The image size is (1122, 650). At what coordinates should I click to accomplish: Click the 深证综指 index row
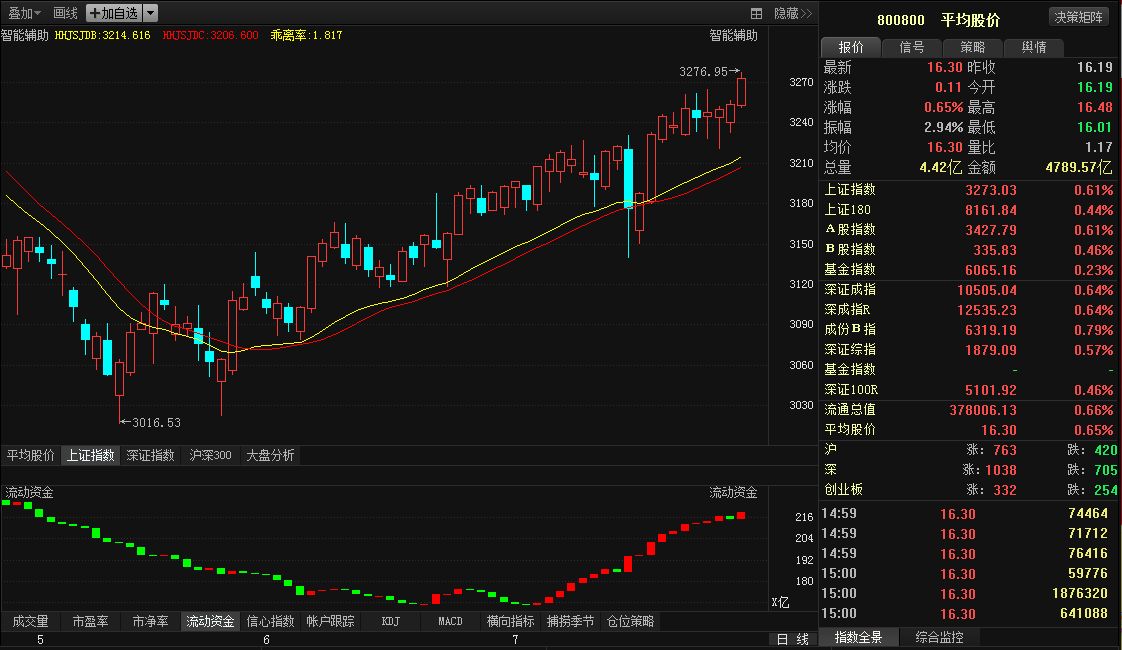pos(969,350)
